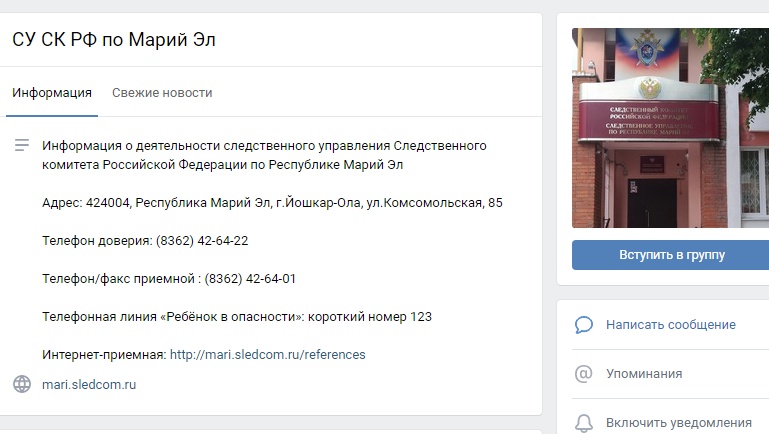
Task: Click the bell notifications icon
Action: tap(584, 423)
